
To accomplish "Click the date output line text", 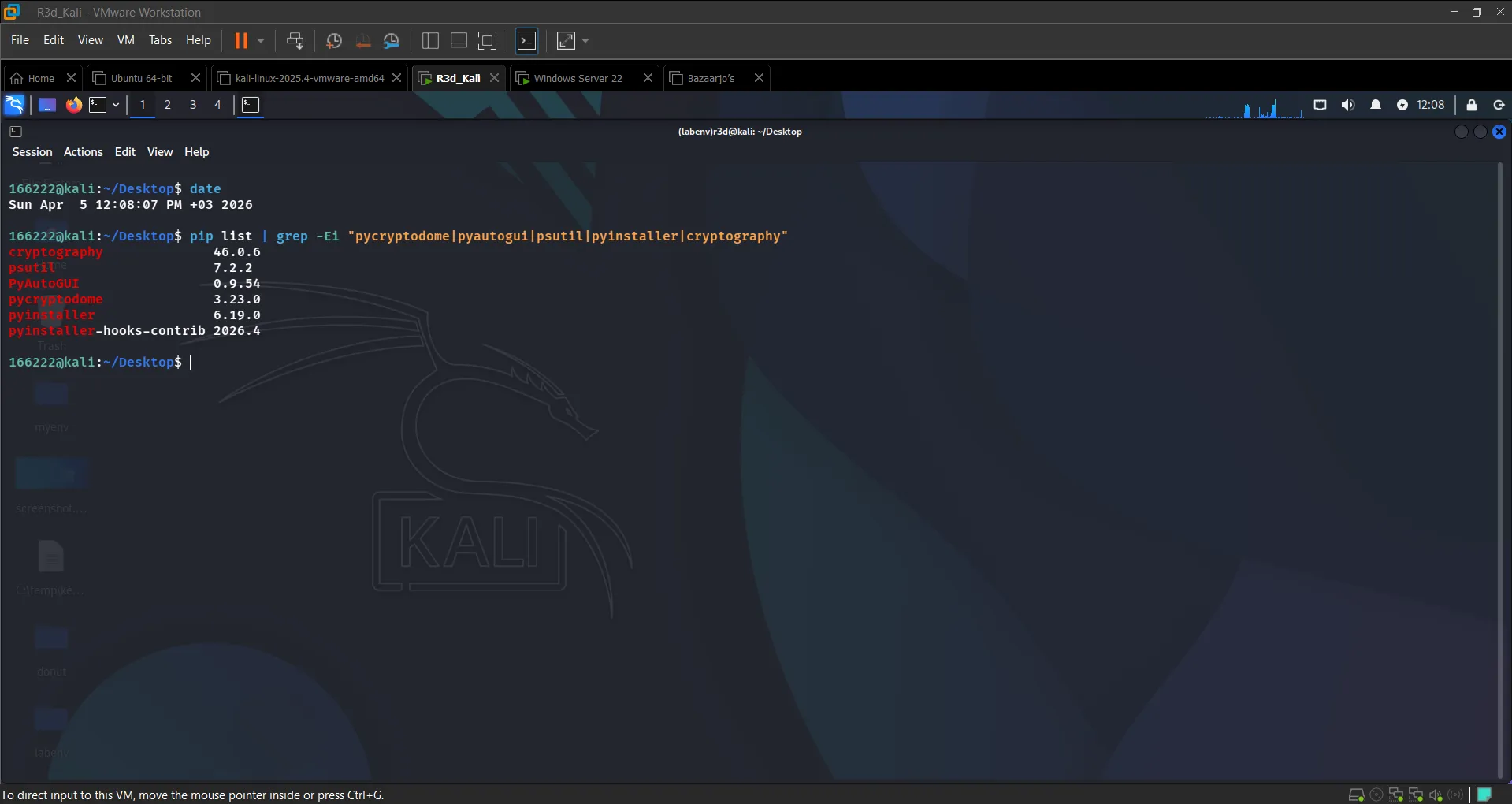I will pyautogui.click(x=131, y=205).
